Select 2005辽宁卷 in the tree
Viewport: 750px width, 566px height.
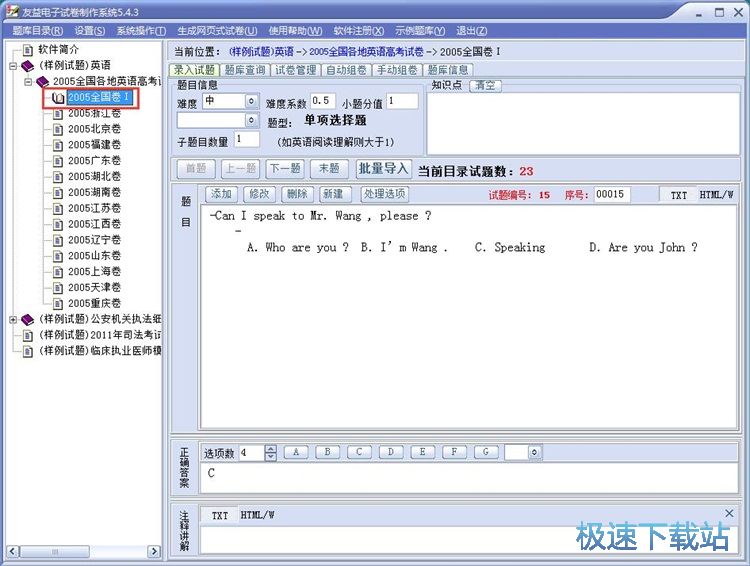94,240
